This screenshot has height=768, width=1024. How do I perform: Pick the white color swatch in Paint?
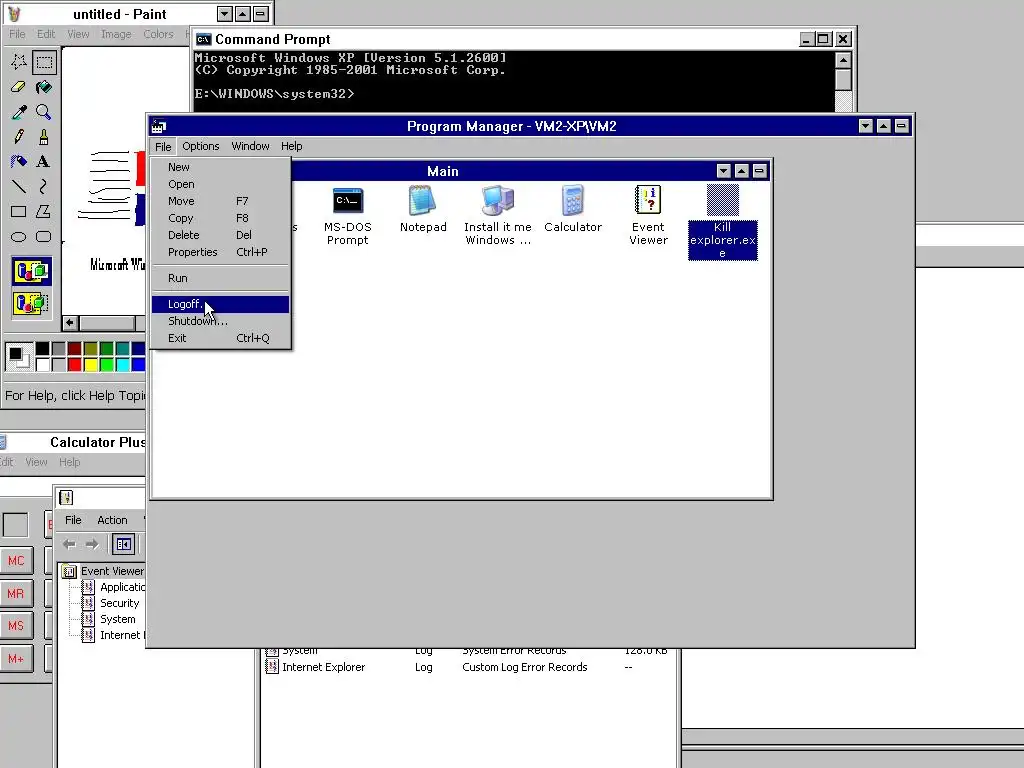coord(42,364)
